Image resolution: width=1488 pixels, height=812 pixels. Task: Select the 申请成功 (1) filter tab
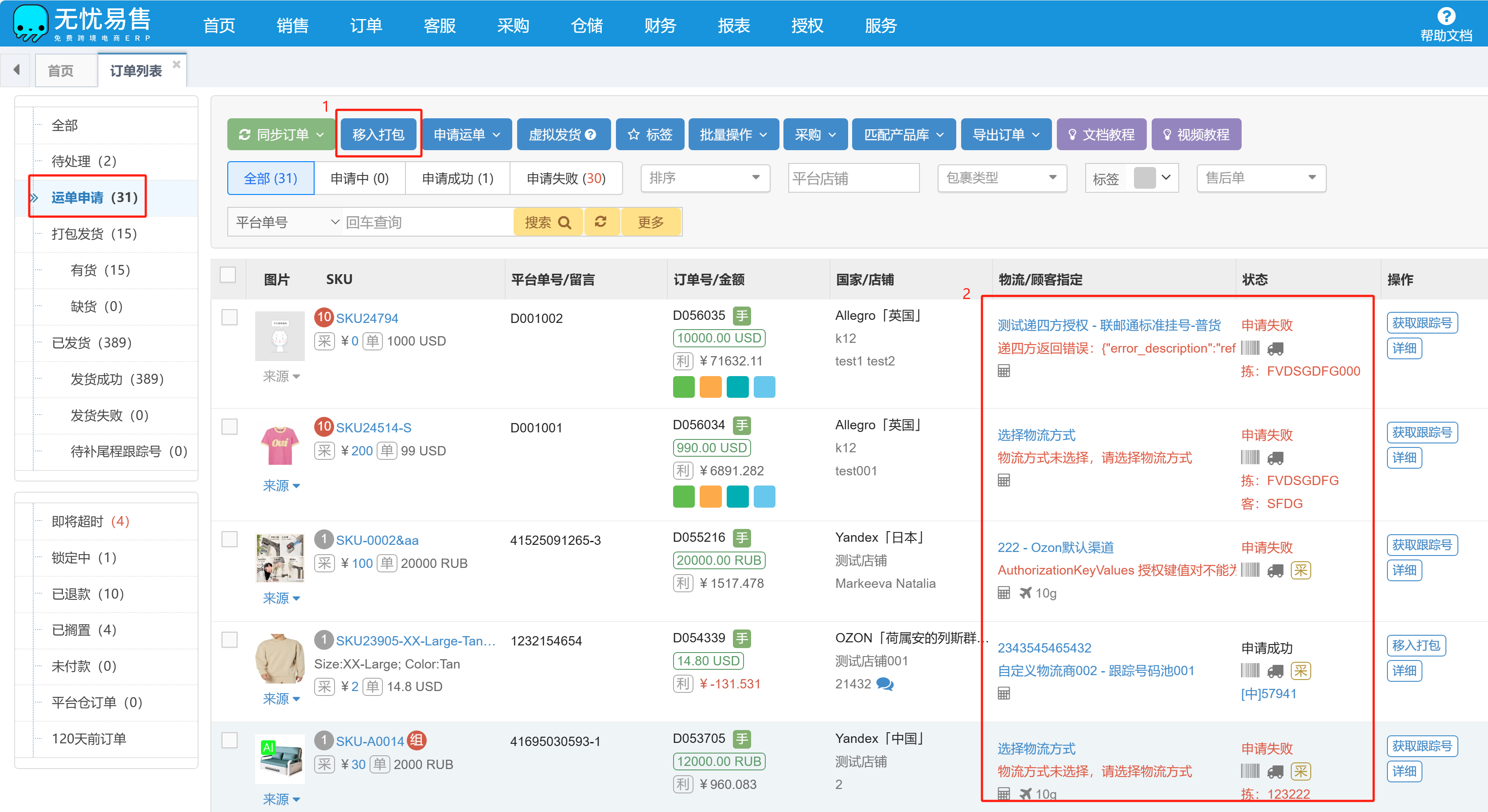pos(457,179)
